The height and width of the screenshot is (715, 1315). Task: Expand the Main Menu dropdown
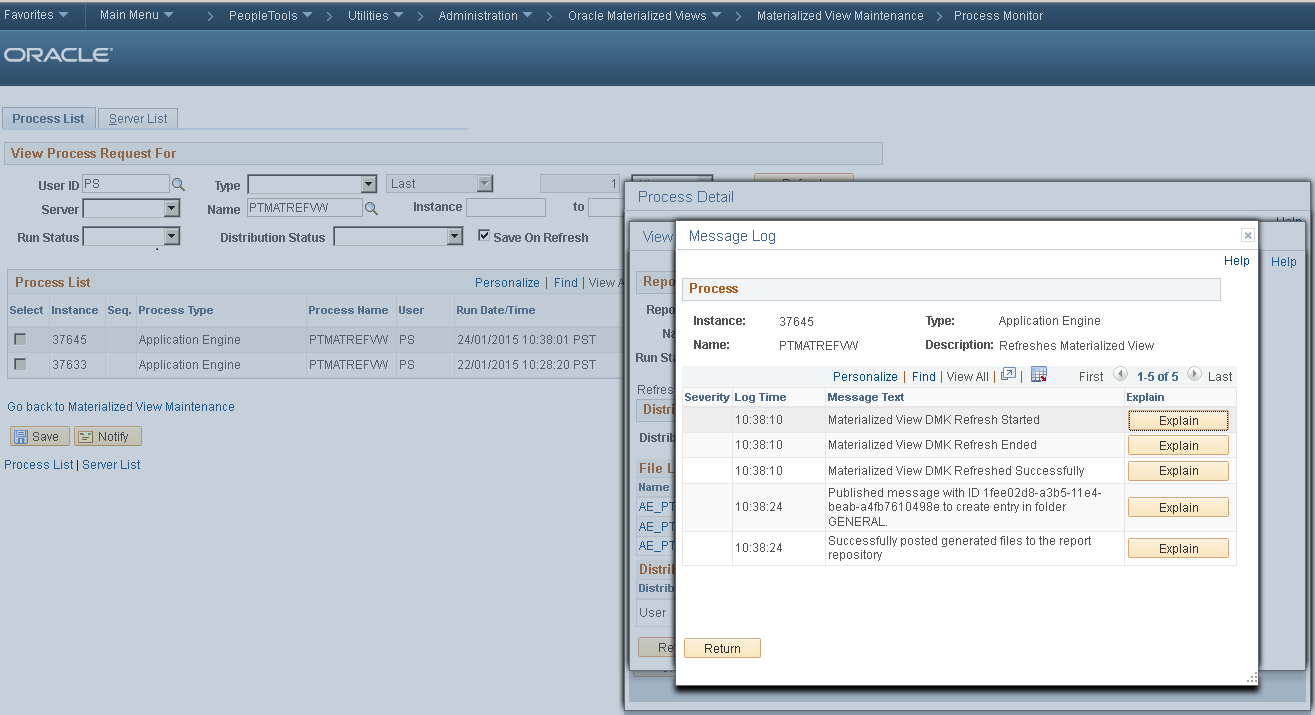coord(136,15)
